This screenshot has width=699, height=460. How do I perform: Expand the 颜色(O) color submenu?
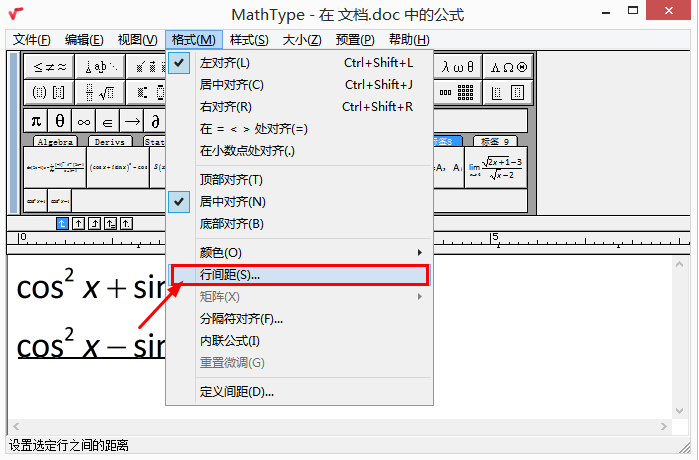(299, 253)
